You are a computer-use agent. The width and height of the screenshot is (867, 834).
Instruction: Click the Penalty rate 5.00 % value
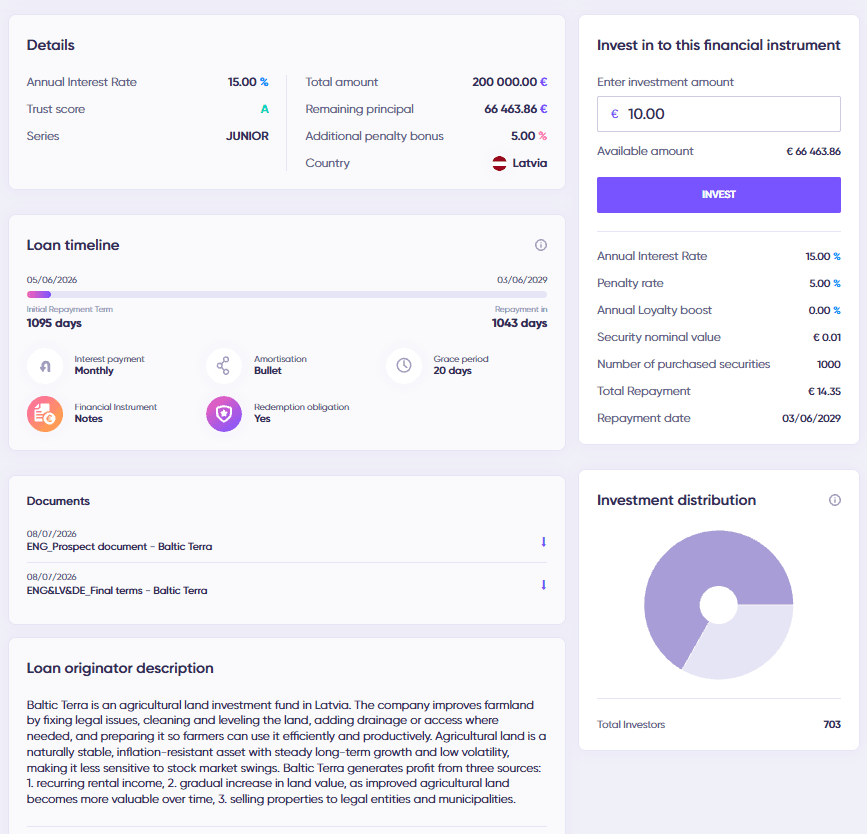click(x=824, y=283)
